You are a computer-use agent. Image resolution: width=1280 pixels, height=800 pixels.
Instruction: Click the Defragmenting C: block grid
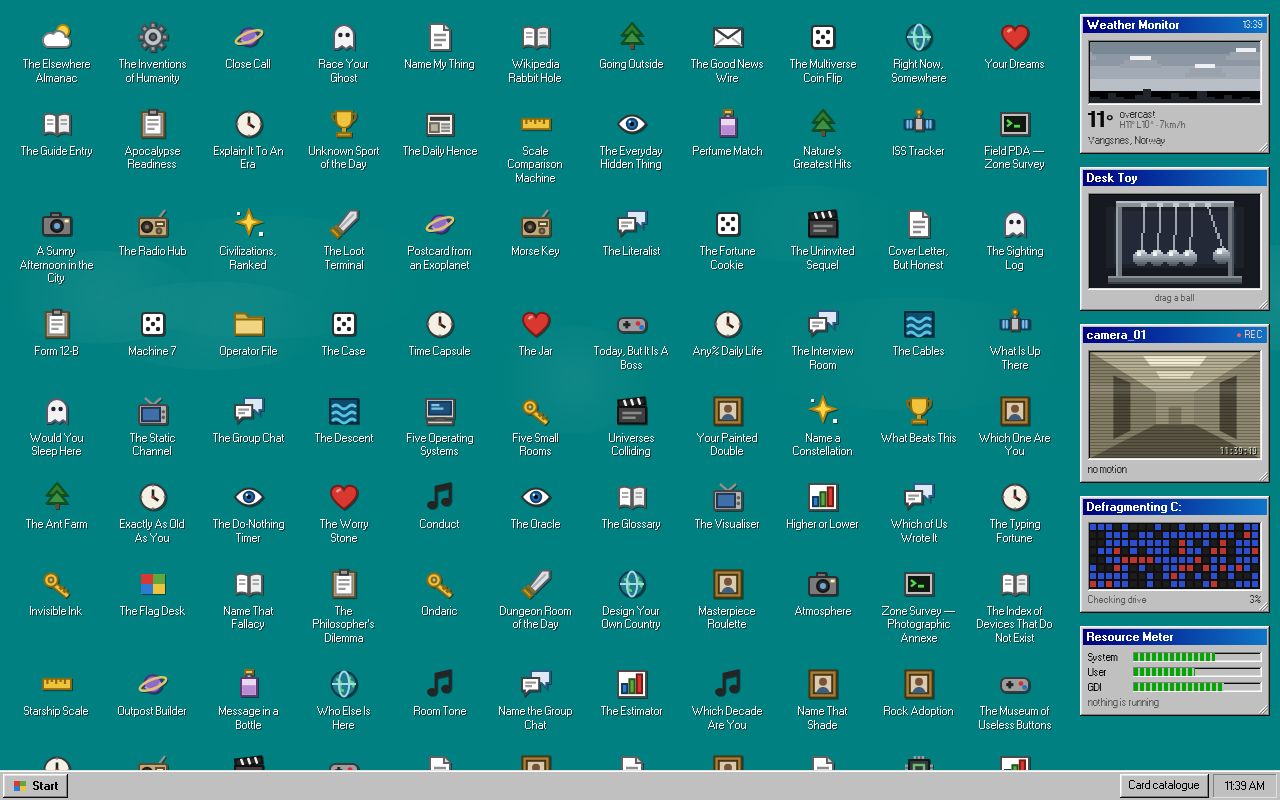pos(1174,555)
